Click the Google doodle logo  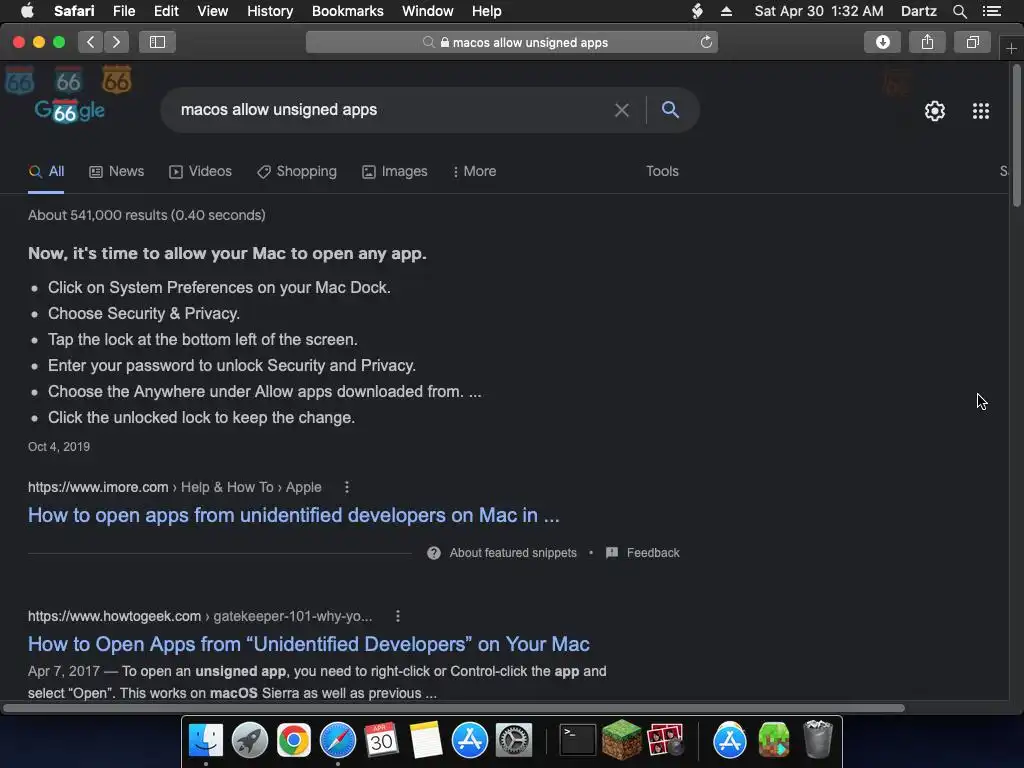click(x=70, y=110)
